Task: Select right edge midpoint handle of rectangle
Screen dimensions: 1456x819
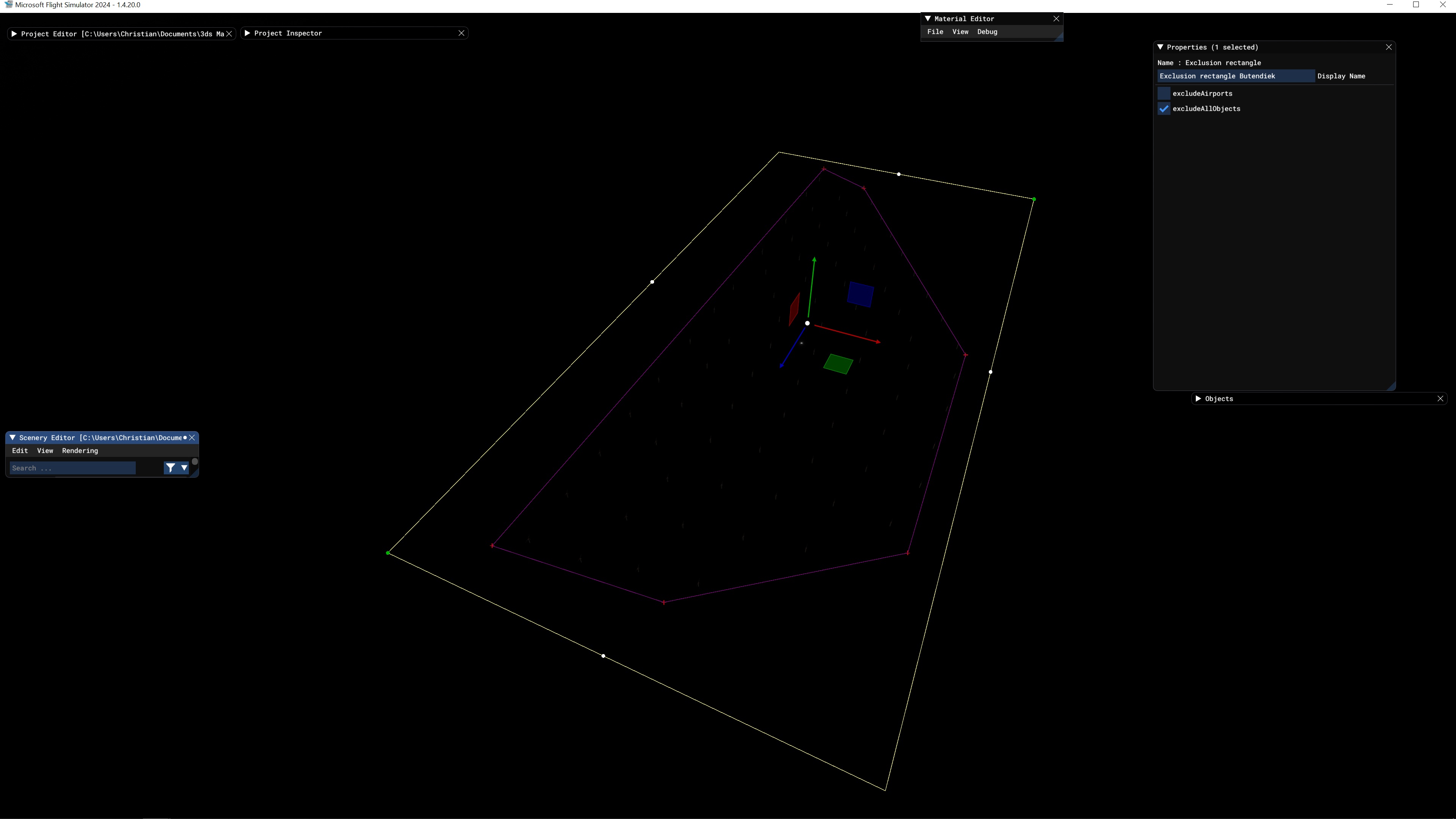Action: click(x=990, y=372)
